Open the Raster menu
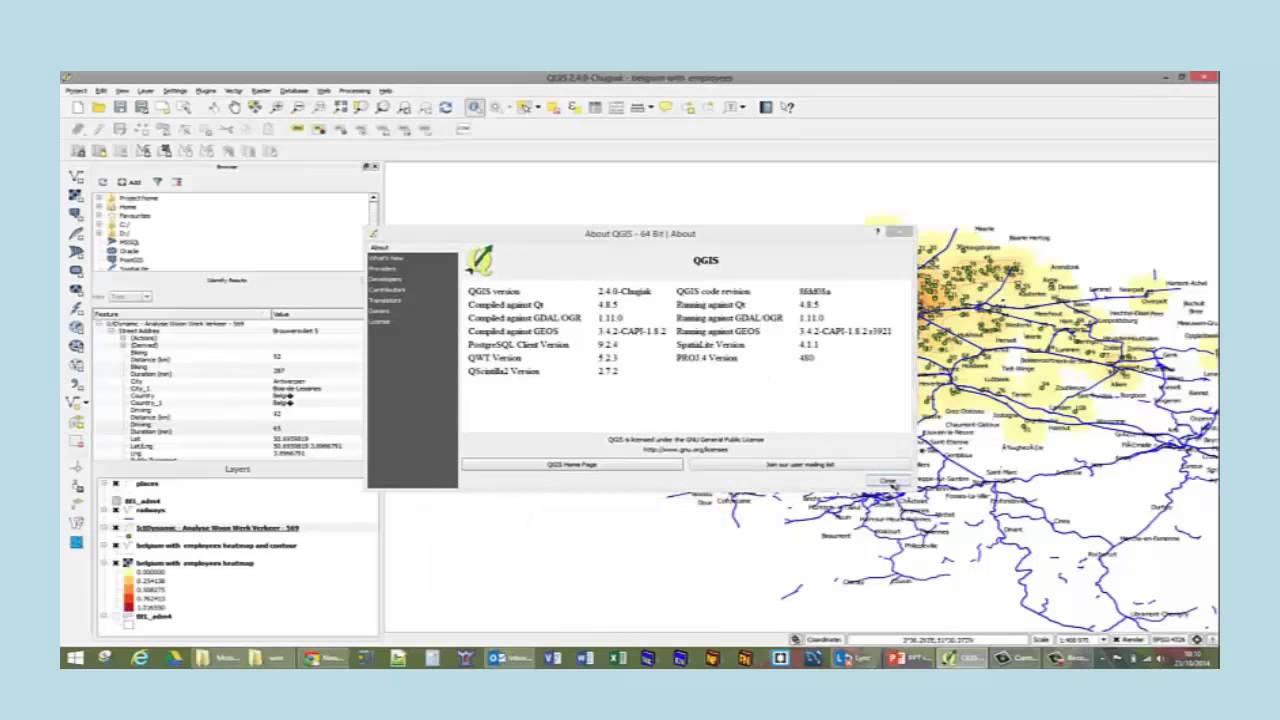 coord(261,91)
